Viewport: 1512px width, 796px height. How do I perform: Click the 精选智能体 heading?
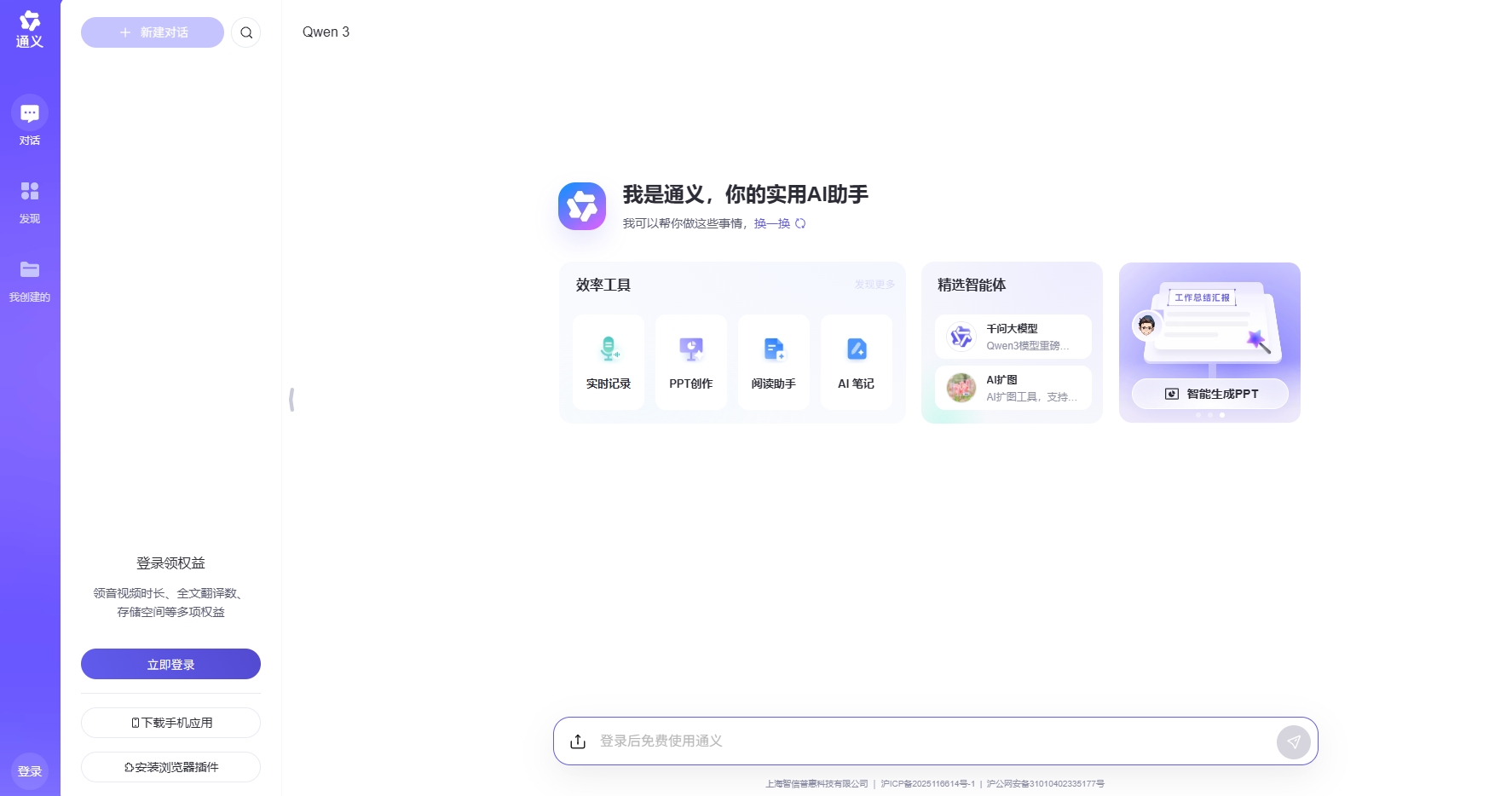[x=972, y=285]
